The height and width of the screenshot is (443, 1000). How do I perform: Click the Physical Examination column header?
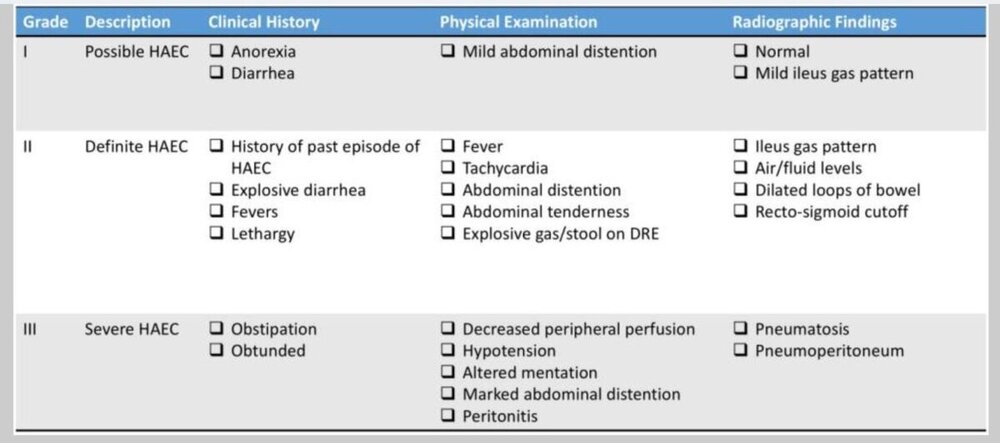[x=518, y=22]
